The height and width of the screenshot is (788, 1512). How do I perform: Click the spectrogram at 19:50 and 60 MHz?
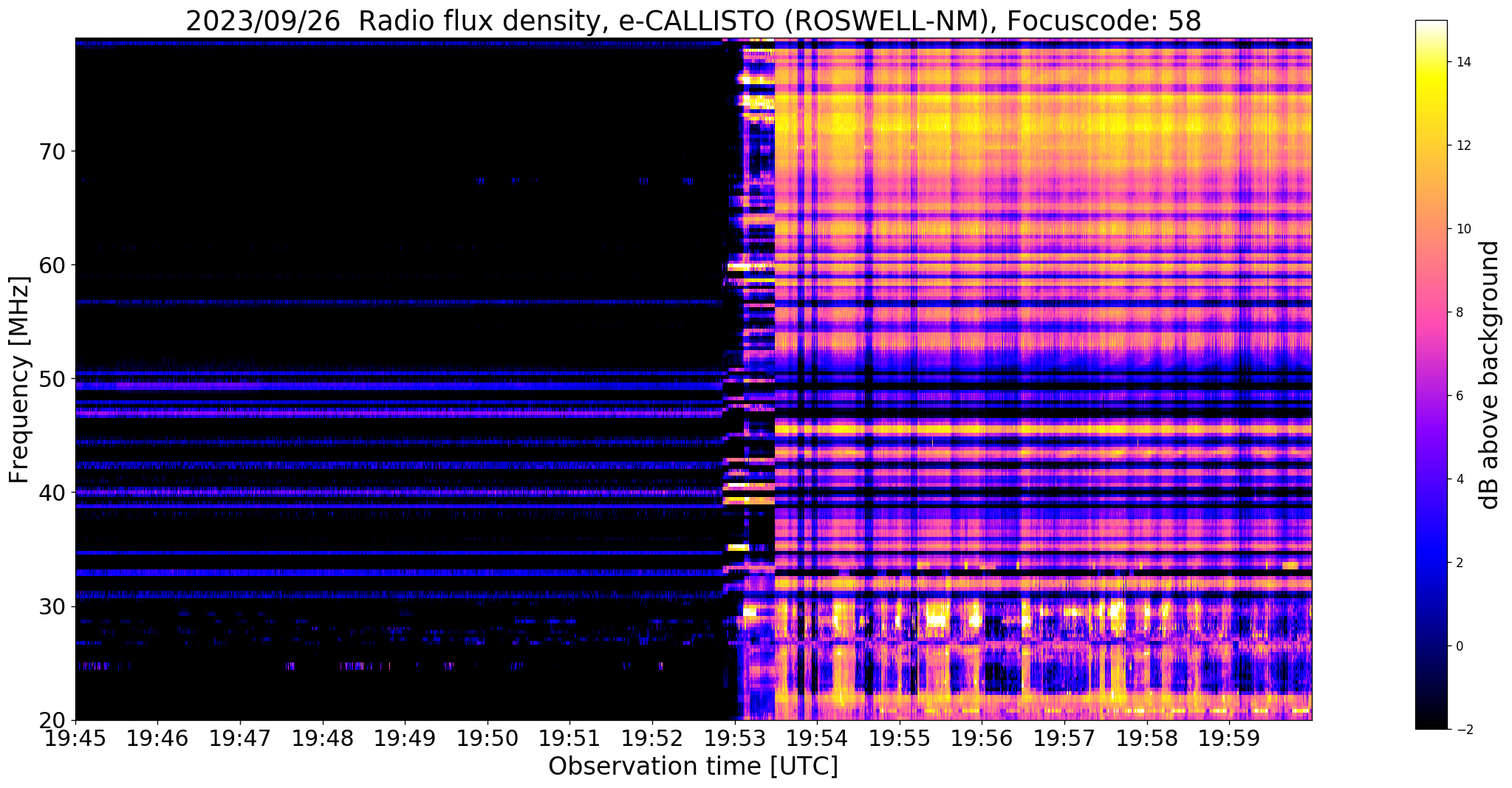[x=488, y=265]
